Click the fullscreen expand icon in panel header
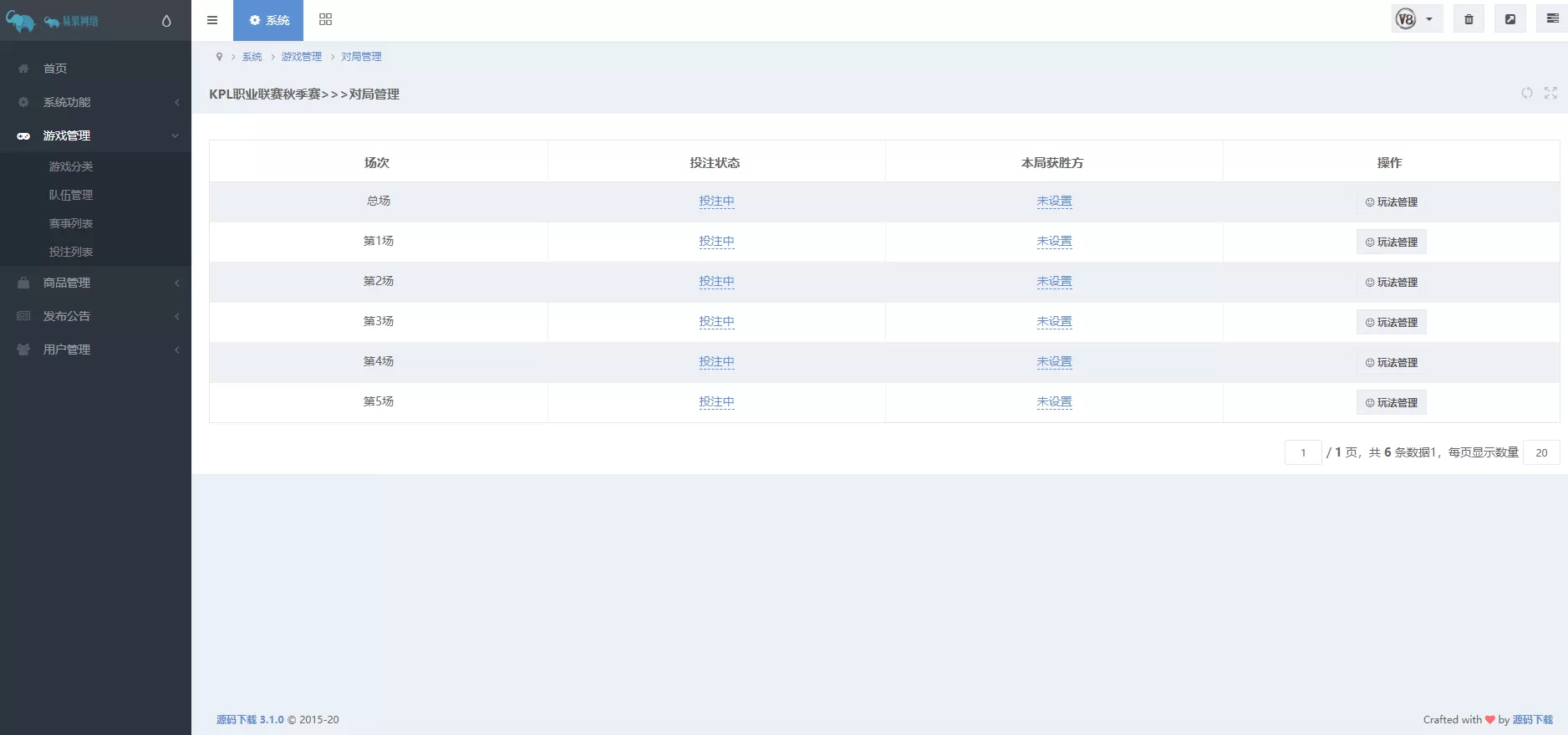1568x735 pixels. point(1550,93)
